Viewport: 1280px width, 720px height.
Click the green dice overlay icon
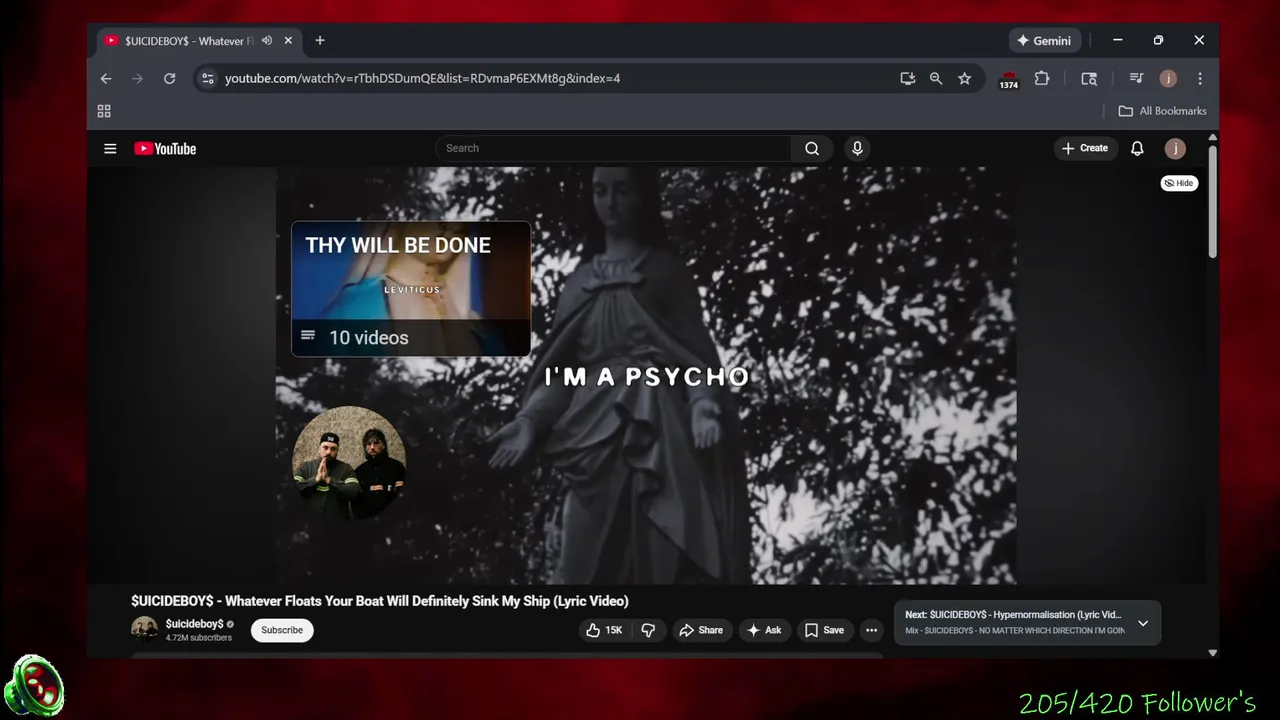click(34, 687)
